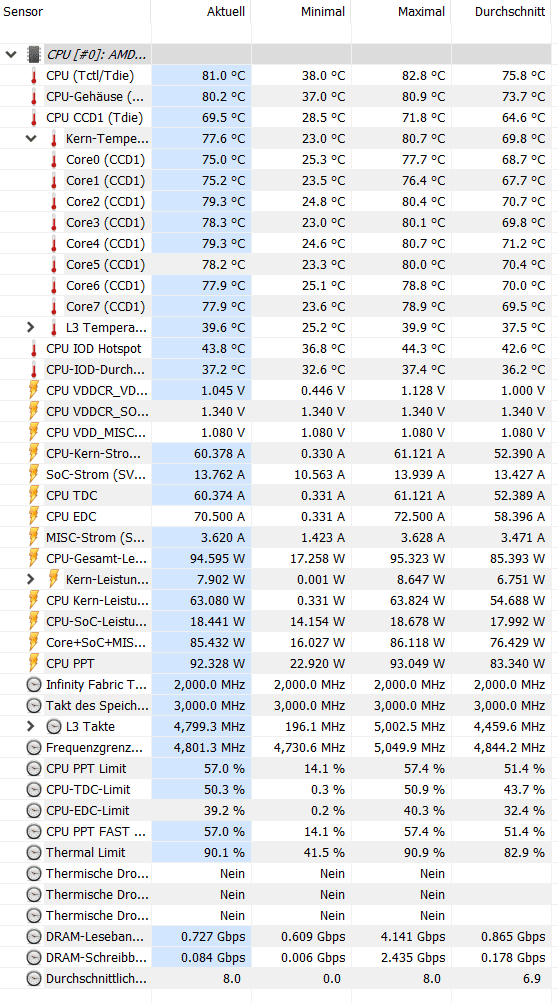This screenshot has width=558, height=1003.
Task: Click the lightning icon beside CPU VDDCR_SO...
Action: [34, 411]
